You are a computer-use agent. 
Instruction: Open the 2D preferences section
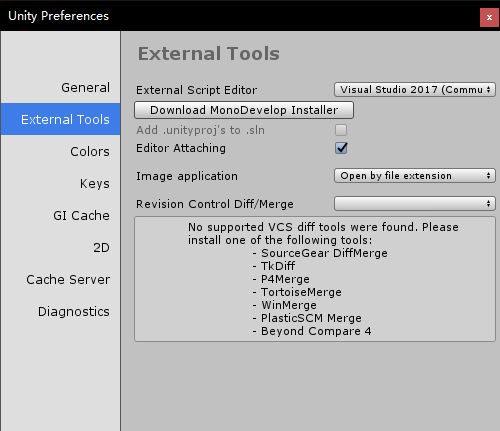tap(101, 248)
